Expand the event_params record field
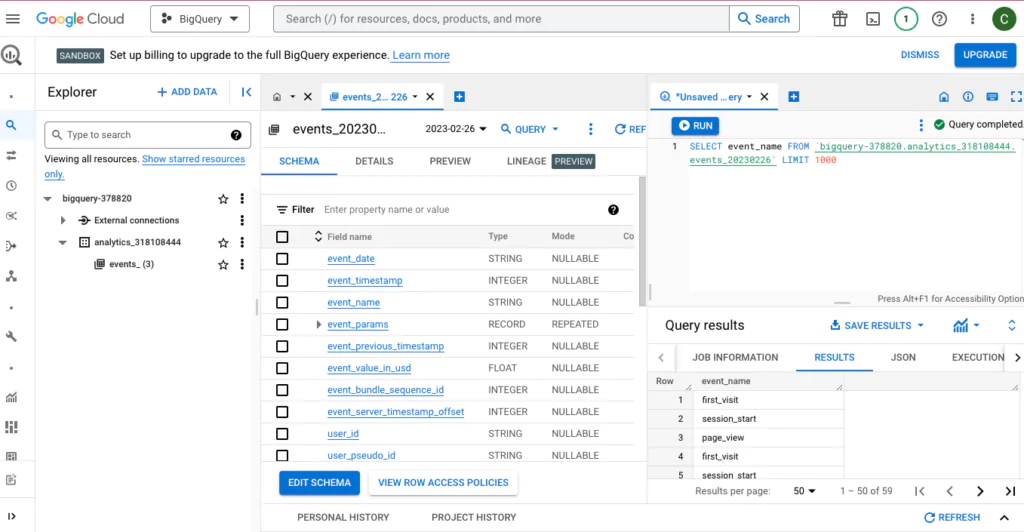Image resolution: width=1024 pixels, height=532 pixels. [319, 325]
